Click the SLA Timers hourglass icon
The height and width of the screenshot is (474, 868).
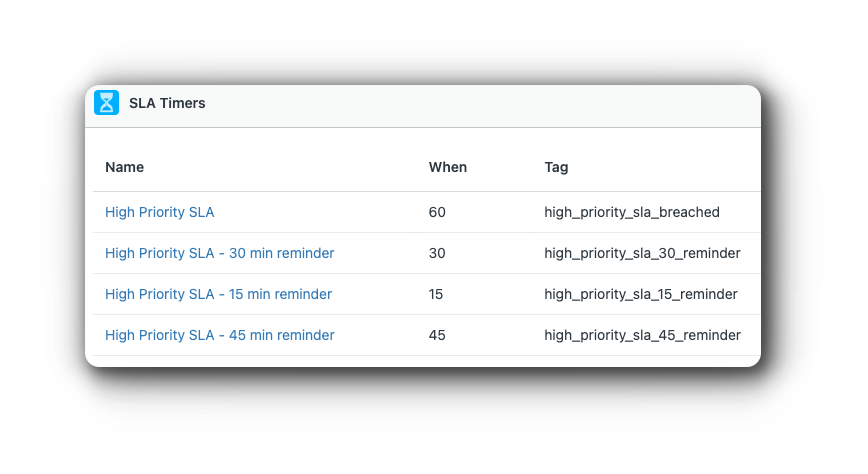[106, 102]
